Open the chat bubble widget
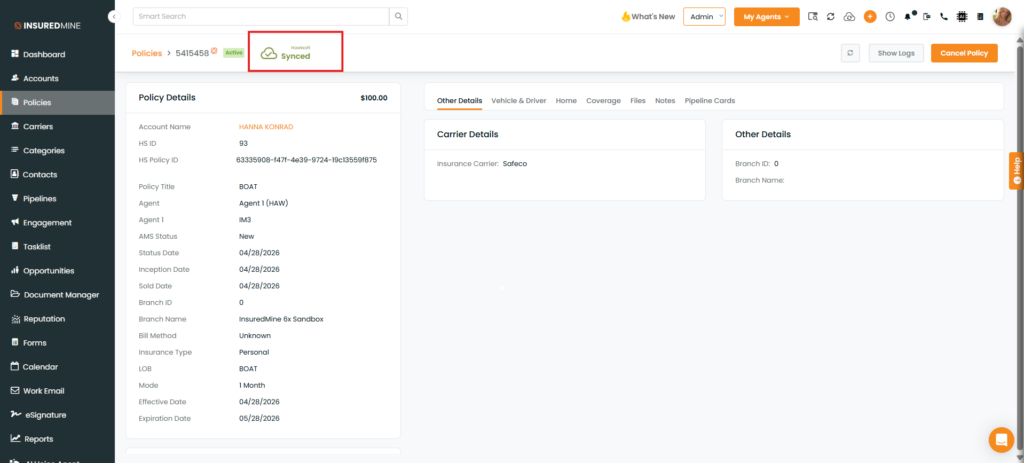Screen dimensions: 1024x463 1001,439
